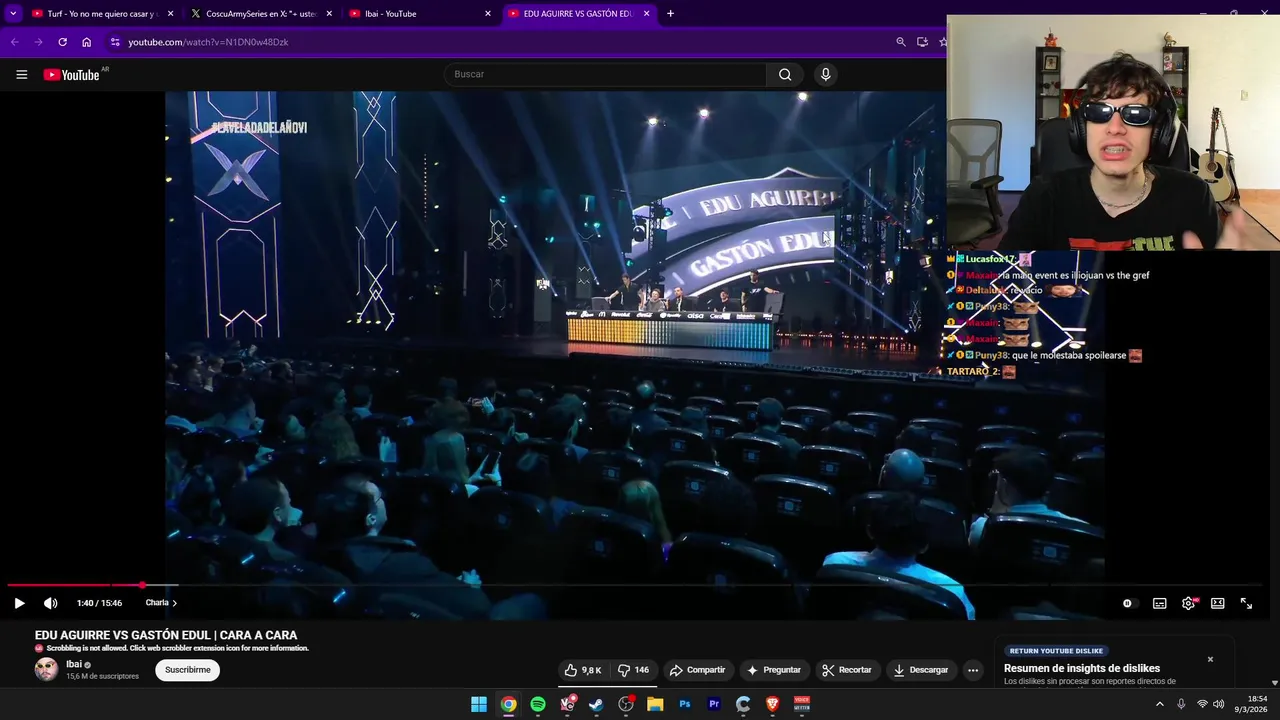
Task: Show hidden system tray icons
Action: point(1159,704)
